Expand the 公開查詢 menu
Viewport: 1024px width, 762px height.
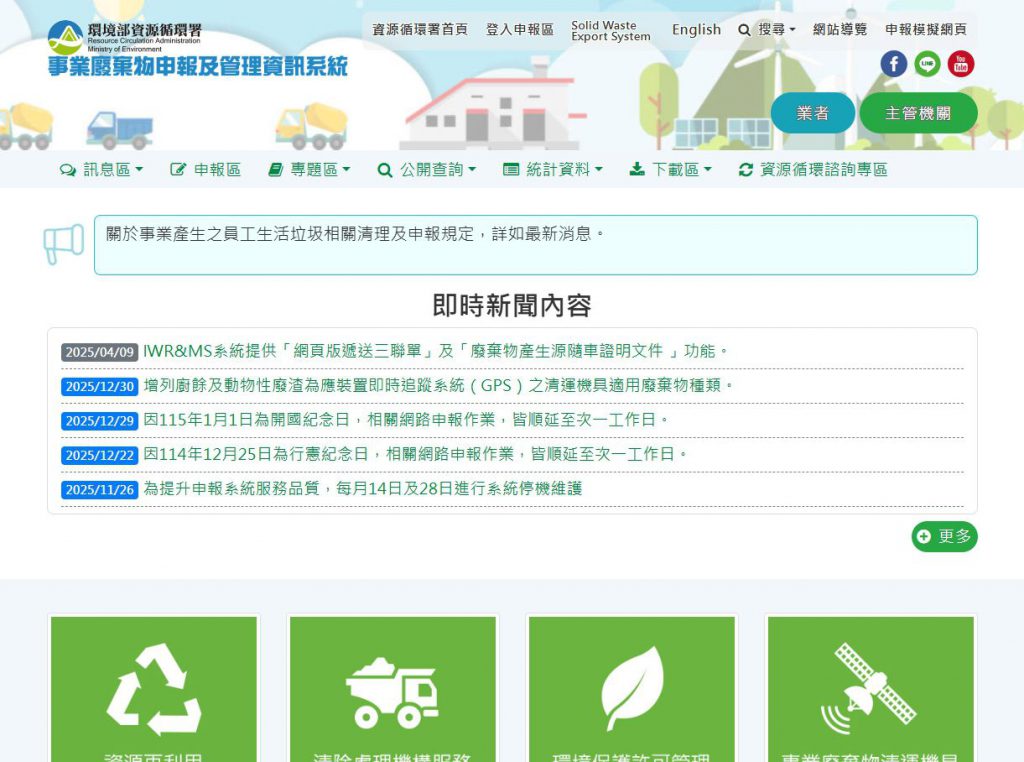coord(427,170)
